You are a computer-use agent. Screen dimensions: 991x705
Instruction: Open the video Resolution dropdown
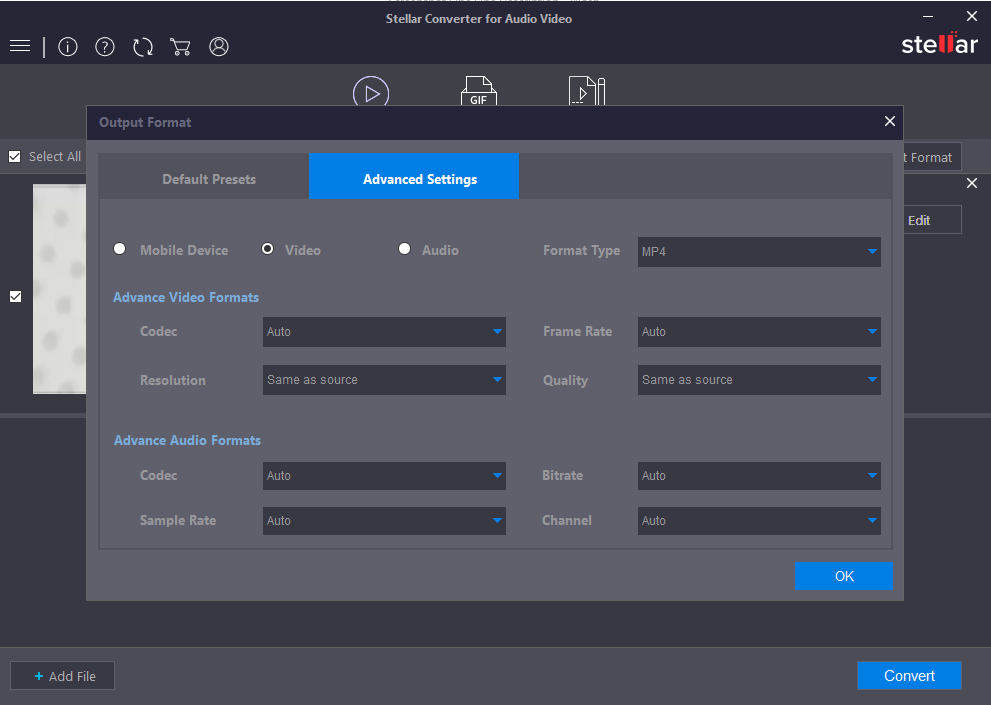point(384,380)
